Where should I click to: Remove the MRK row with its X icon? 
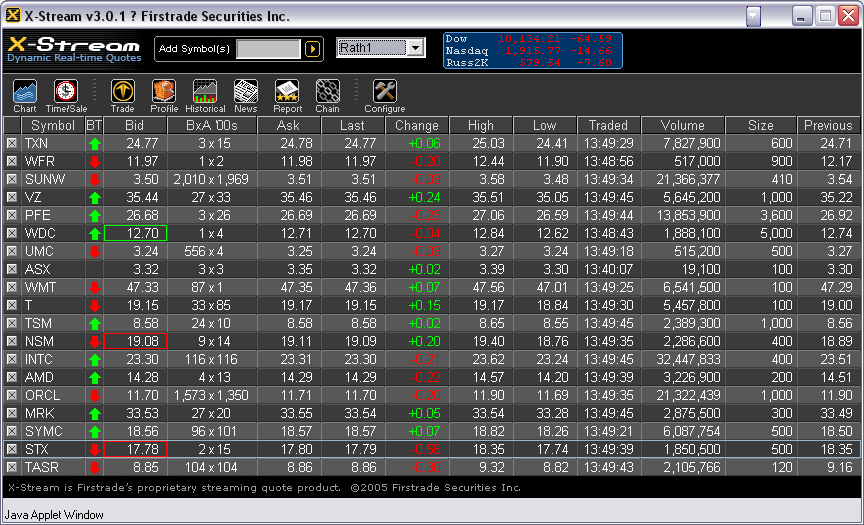(12, 413)
